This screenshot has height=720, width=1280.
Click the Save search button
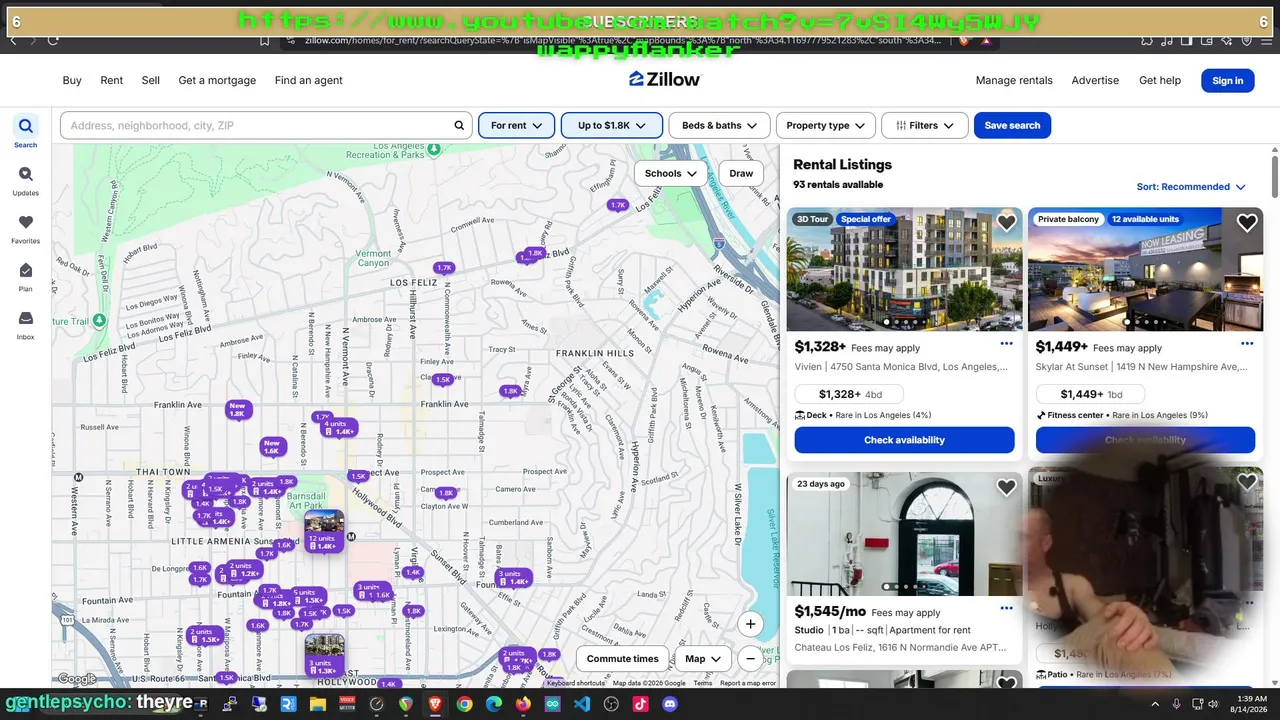(x=1012, y=125)
